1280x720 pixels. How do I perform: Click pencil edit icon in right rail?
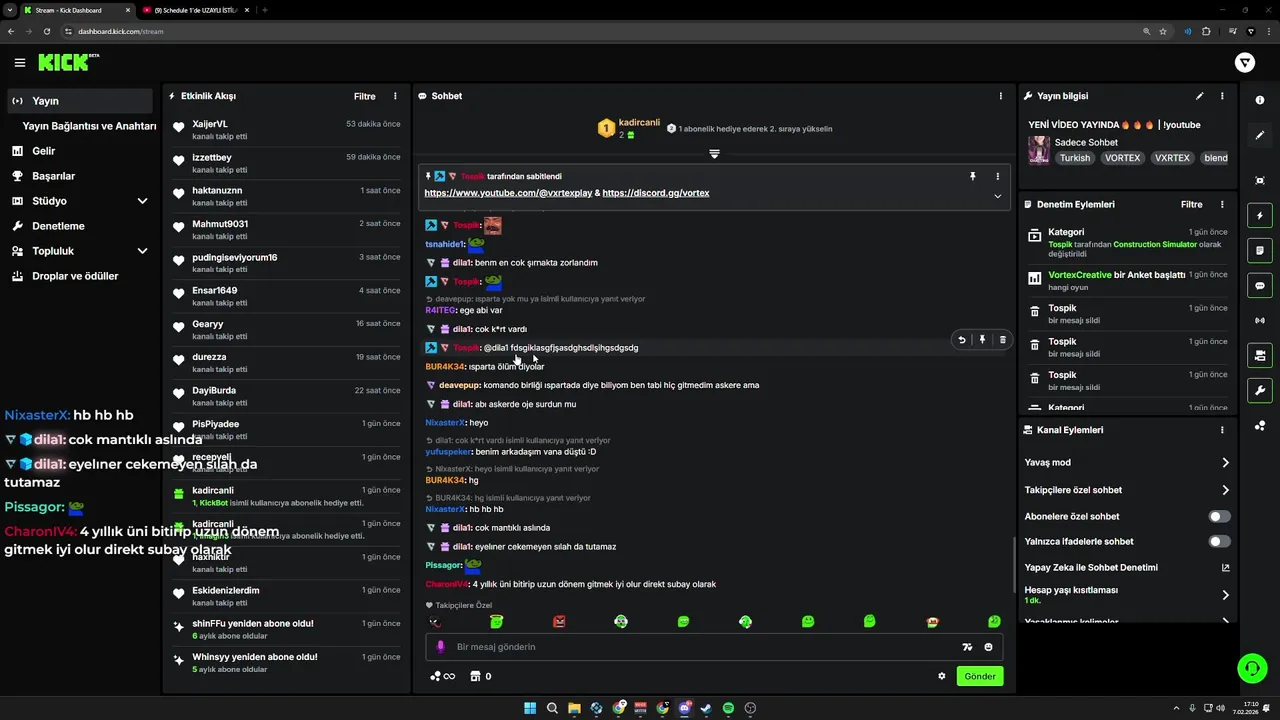(1260, 135)
